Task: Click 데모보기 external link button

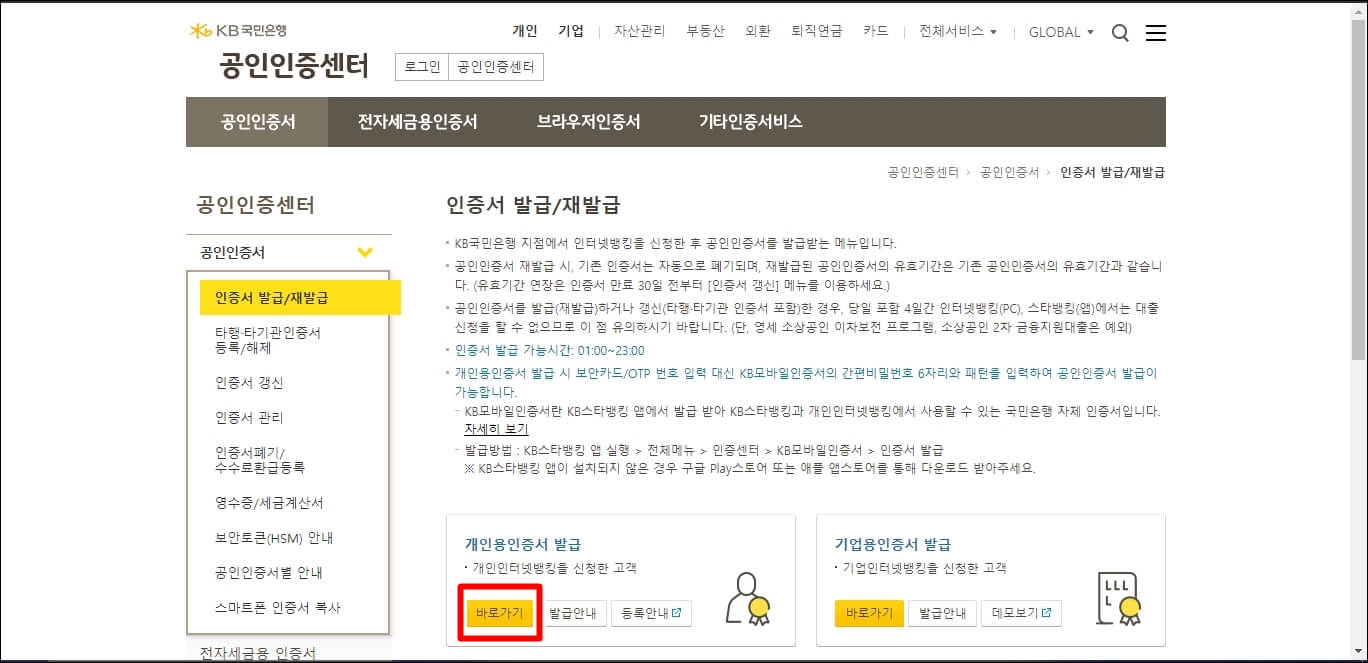Action: 1021,613
